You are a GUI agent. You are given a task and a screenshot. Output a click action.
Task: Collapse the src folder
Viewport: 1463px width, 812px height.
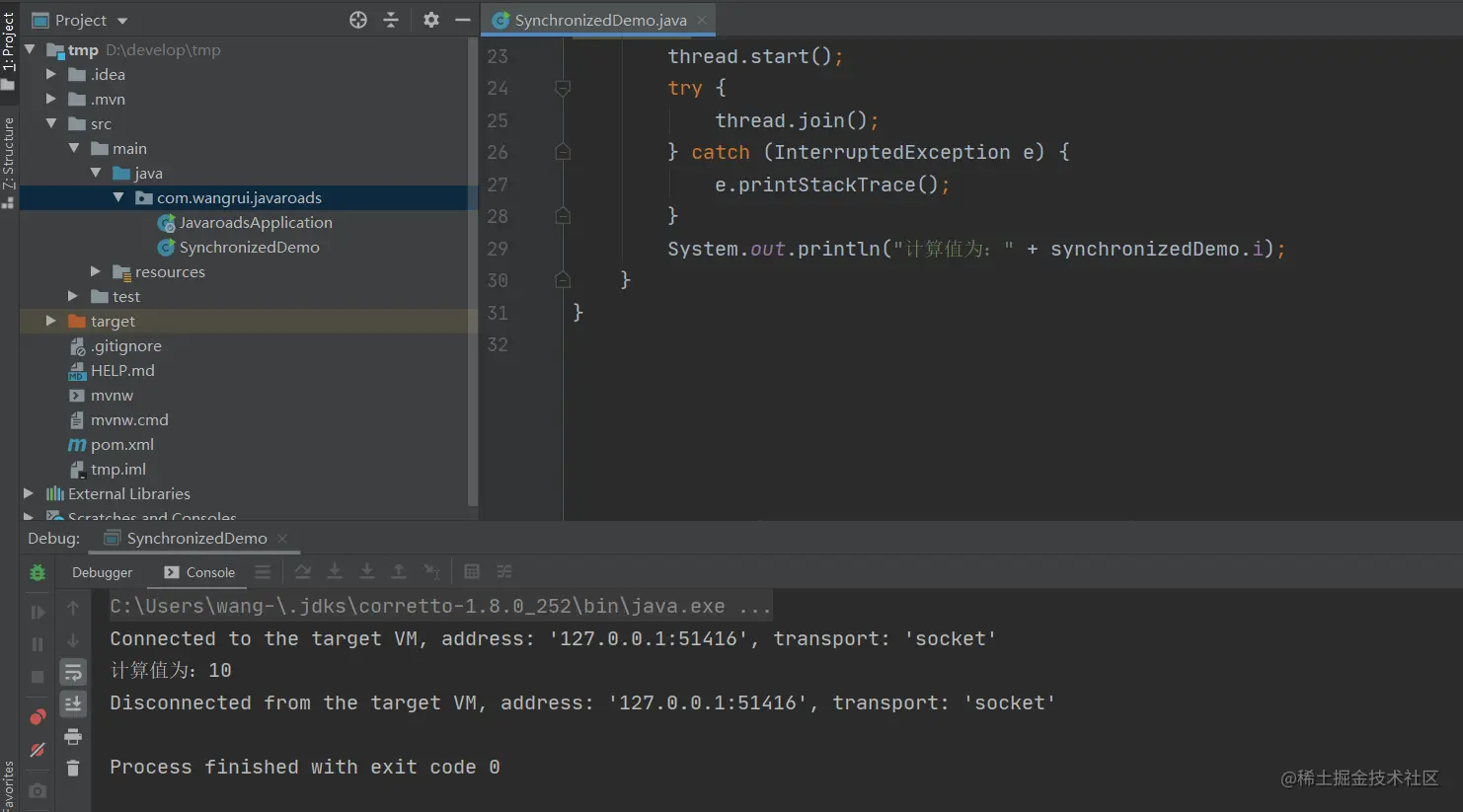(51, 123)
